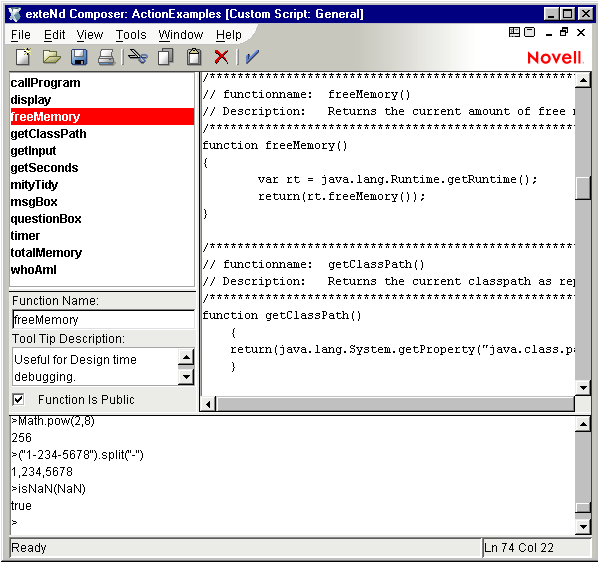Screen dimensions: 598x562
Task: Click the code editor horizontal scroll thumb
Action: pyautogui.click(x=395, y=404)
